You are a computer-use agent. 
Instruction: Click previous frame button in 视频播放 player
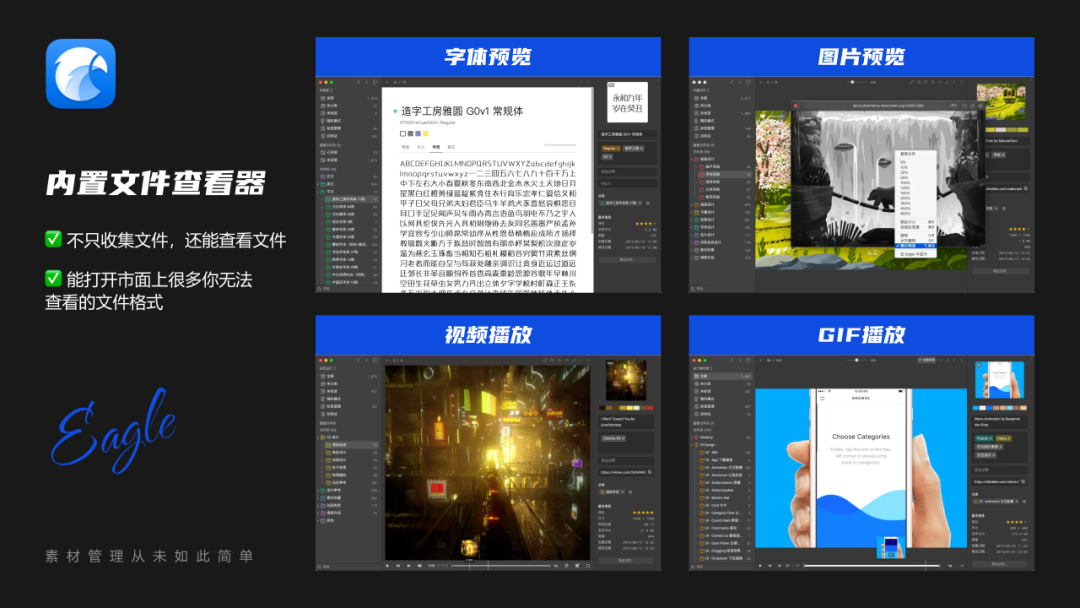click(x=398, y=565)
